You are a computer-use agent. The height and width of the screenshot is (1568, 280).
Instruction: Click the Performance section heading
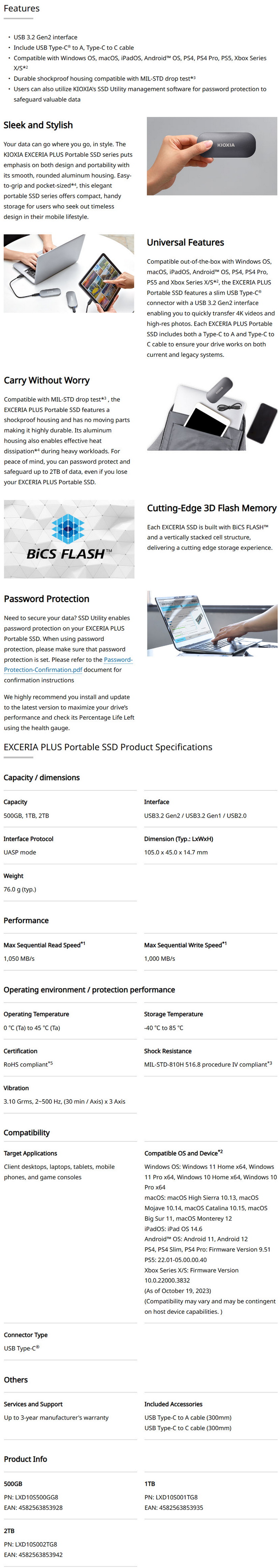coord(26,920)
